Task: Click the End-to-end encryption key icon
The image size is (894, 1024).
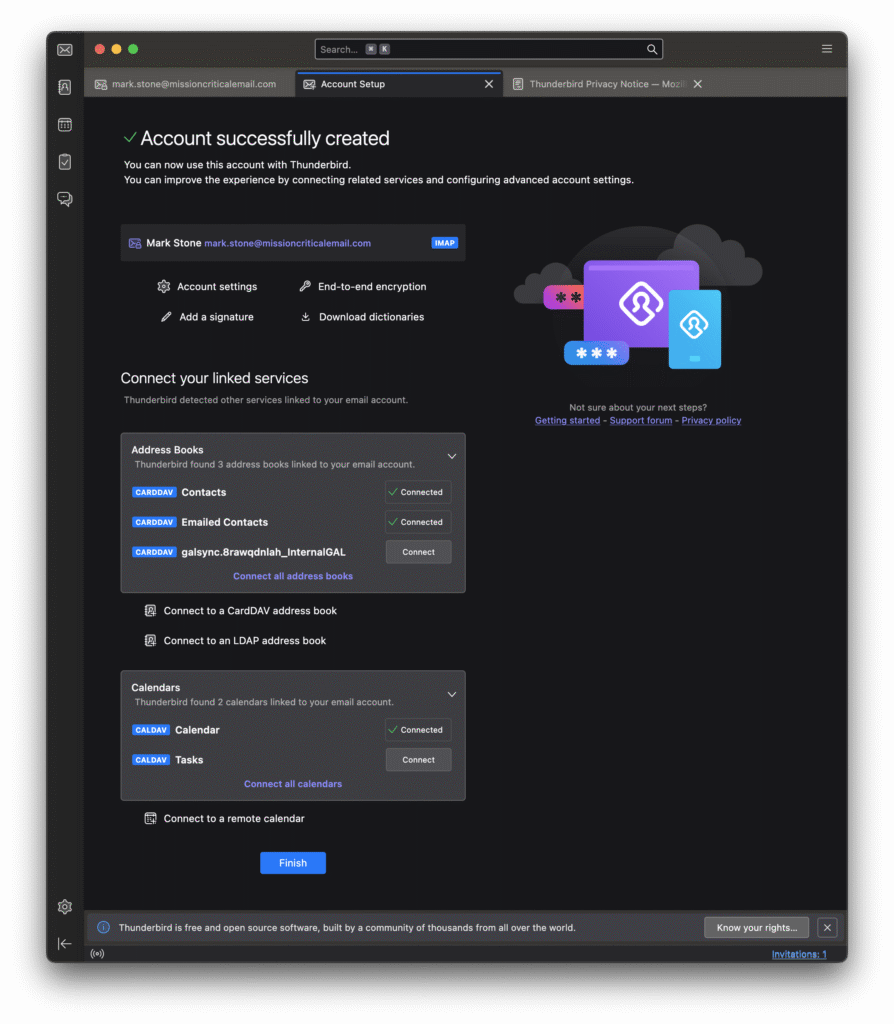Action: [x=305, y=286]
